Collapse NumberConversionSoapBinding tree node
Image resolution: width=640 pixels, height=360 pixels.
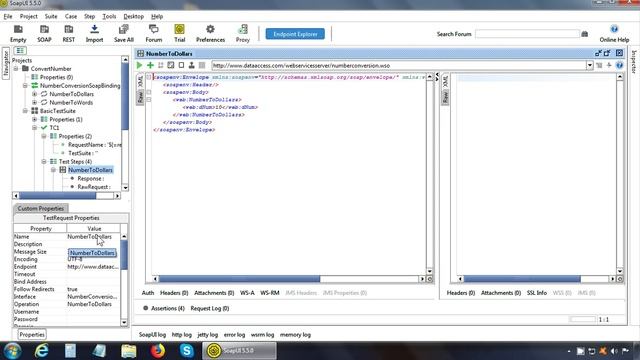point(25,86)
